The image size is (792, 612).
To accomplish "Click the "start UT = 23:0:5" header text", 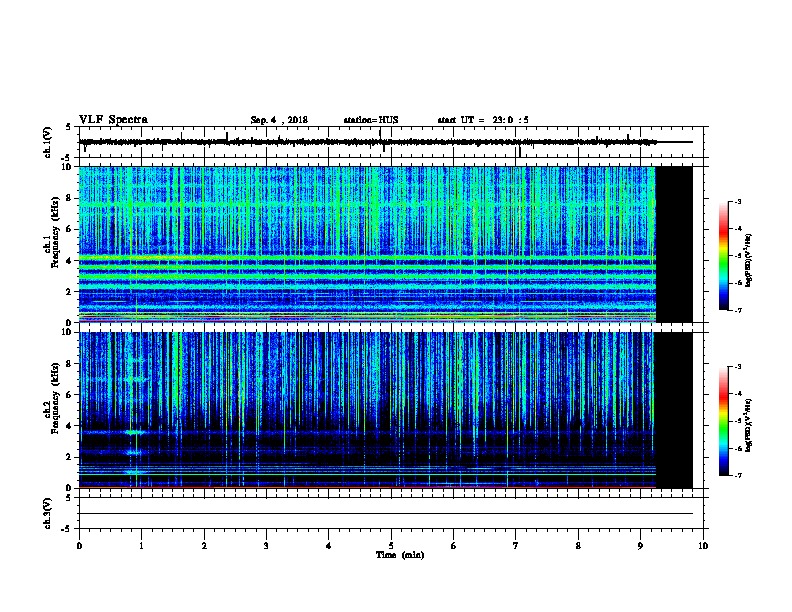I will [483, 120].
